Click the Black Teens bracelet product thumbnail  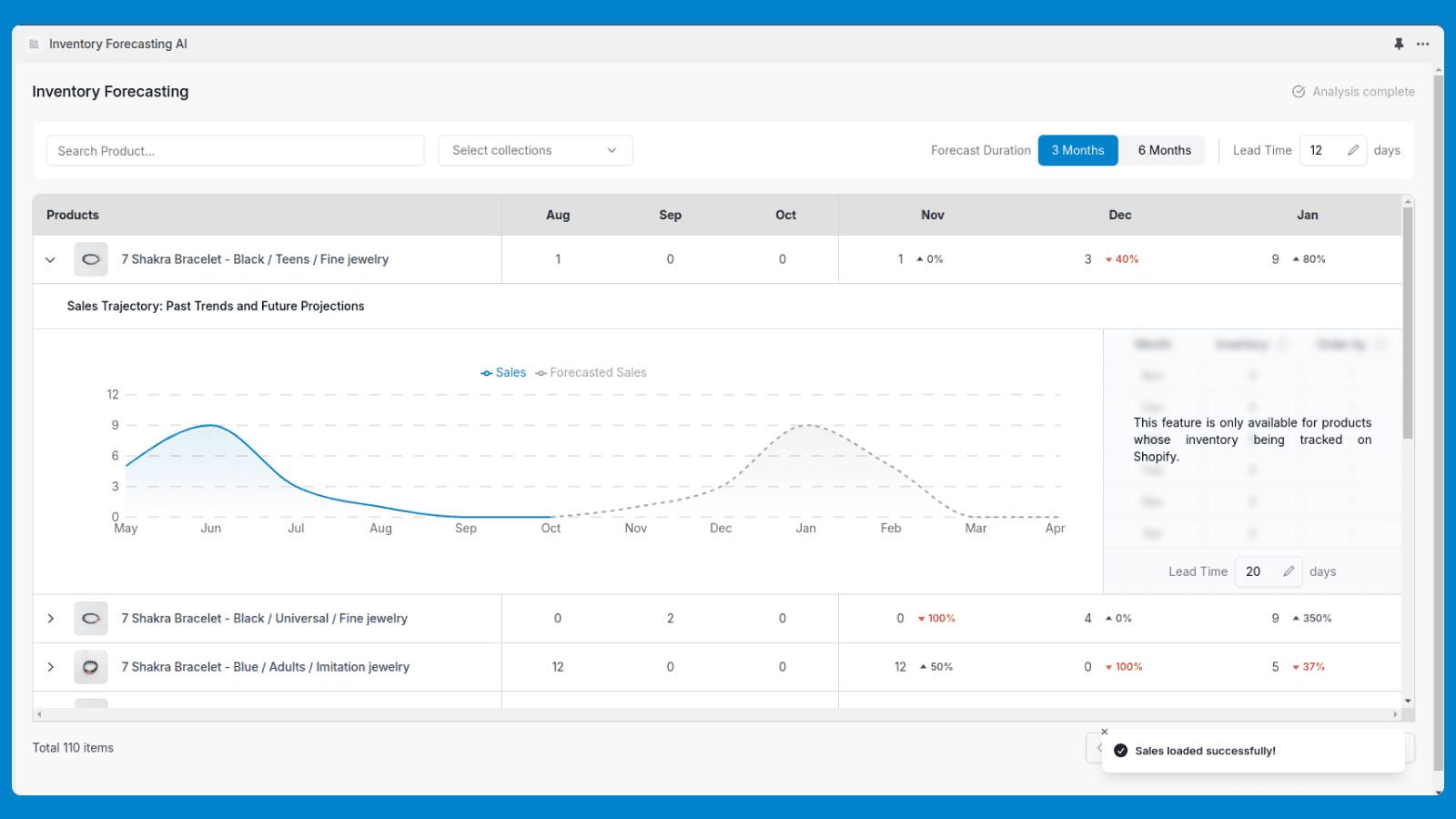tap(91, 259)
